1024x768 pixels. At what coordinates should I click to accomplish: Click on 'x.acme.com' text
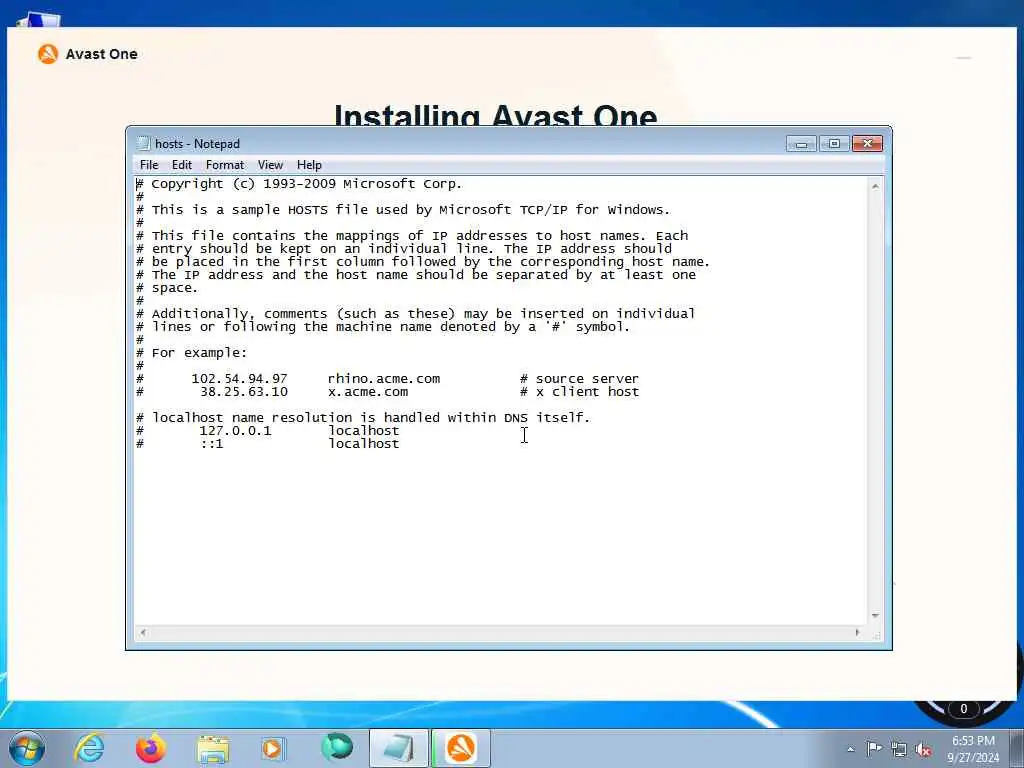click(368, 392)
